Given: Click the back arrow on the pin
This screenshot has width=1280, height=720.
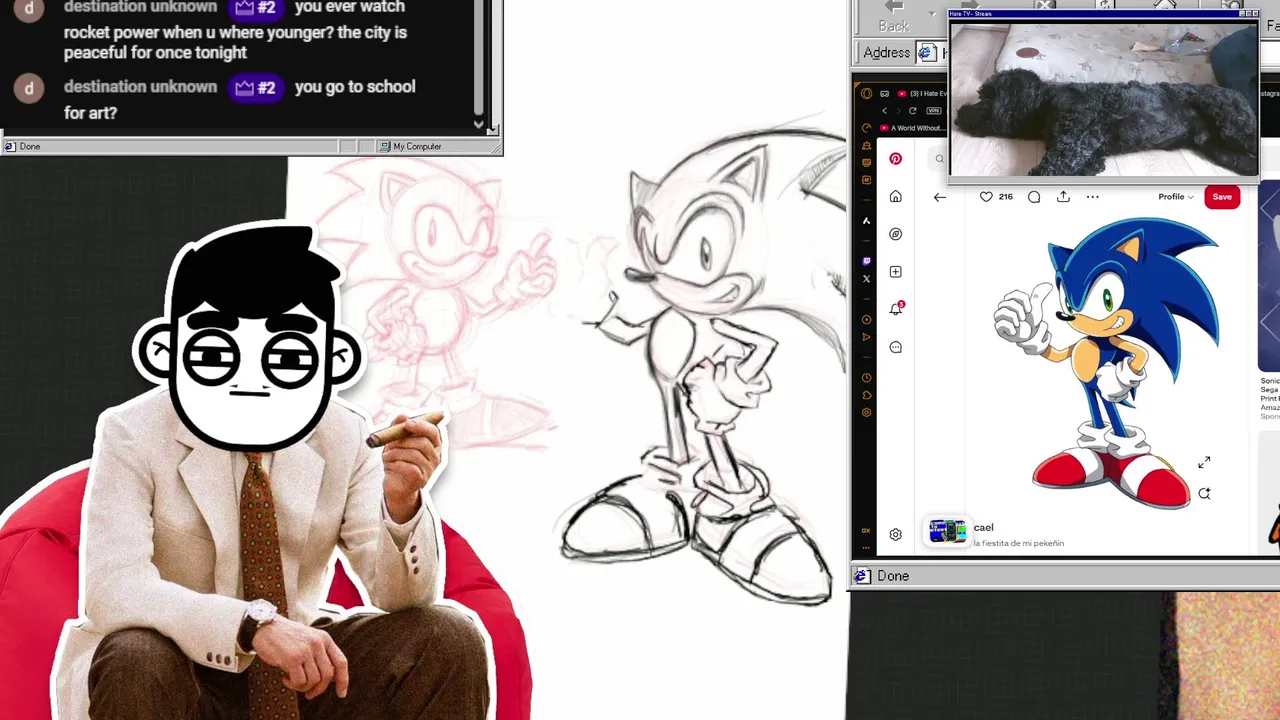Looking at the screenshot, I should point(939,197).
